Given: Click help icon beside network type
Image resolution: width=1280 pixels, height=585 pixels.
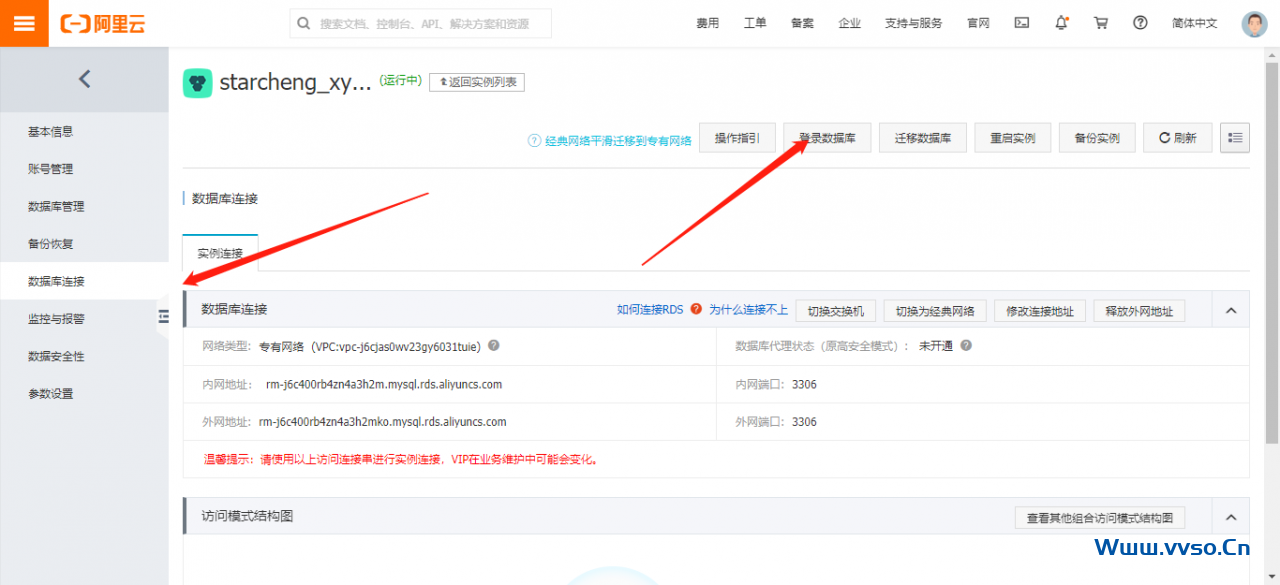Looking at the screenshot, I should pos(494,346).
